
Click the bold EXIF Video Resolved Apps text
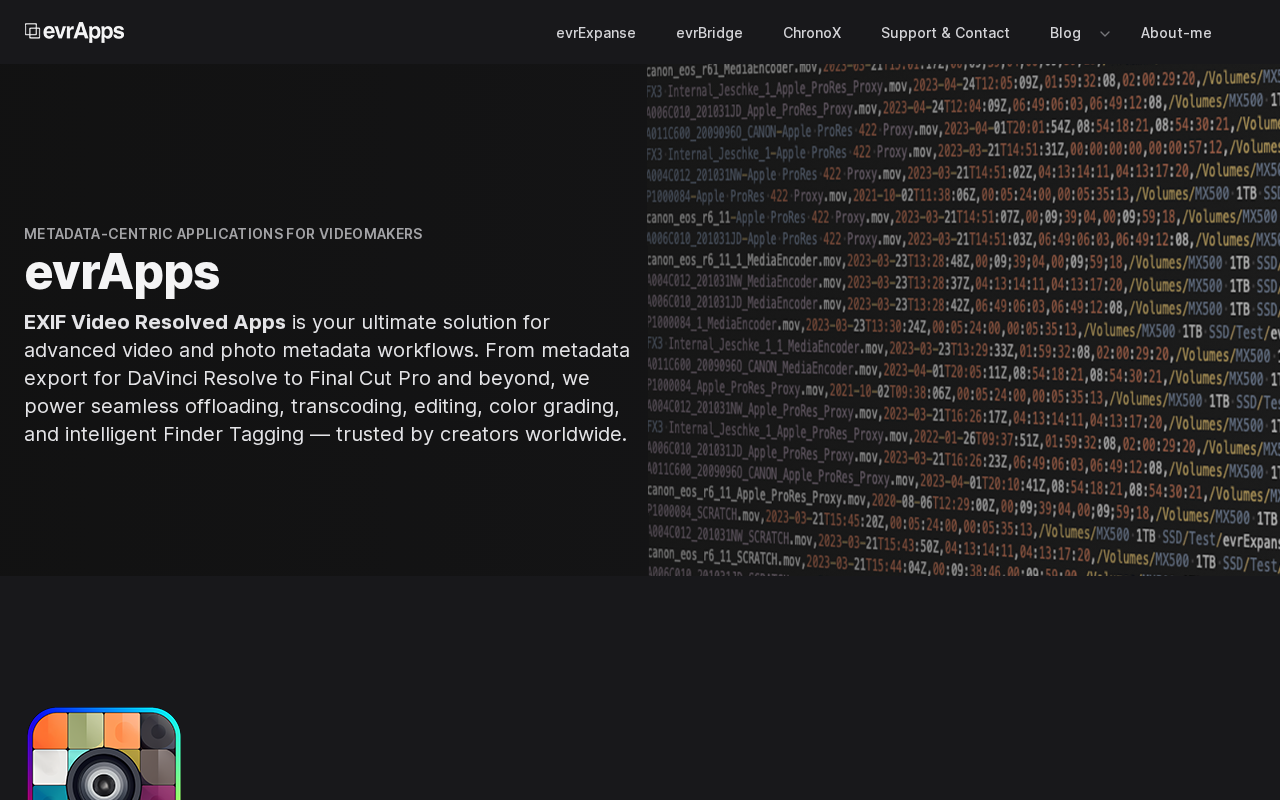click(x=155, y=322)
